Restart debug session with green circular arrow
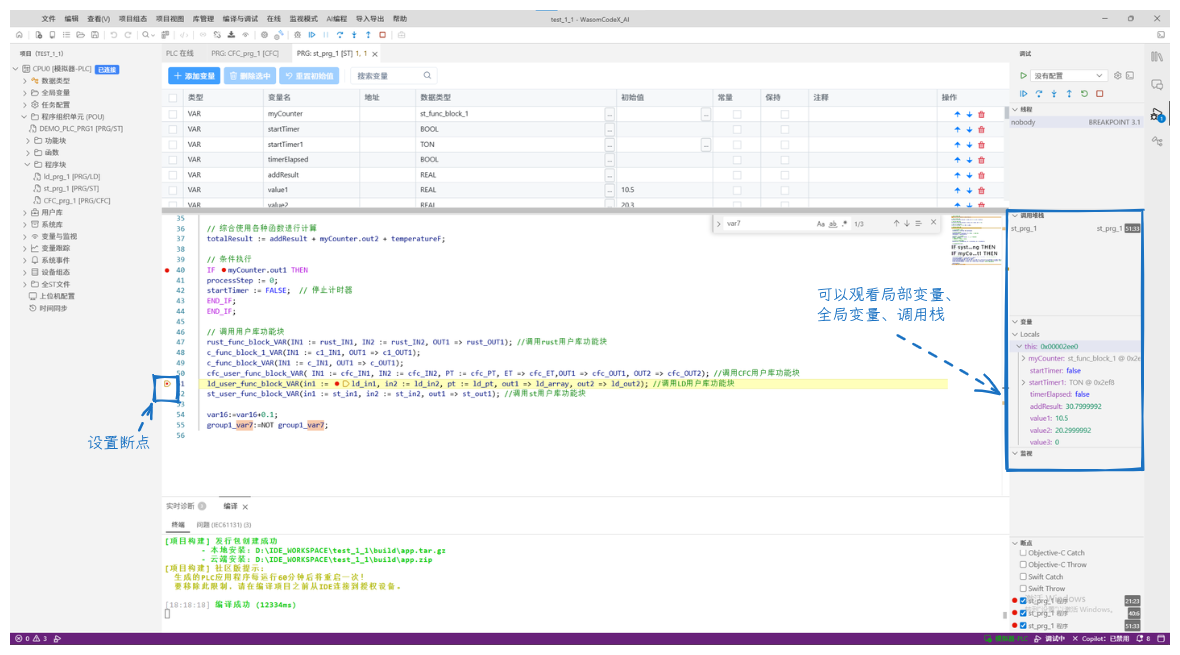 [x=1084, y=94]
